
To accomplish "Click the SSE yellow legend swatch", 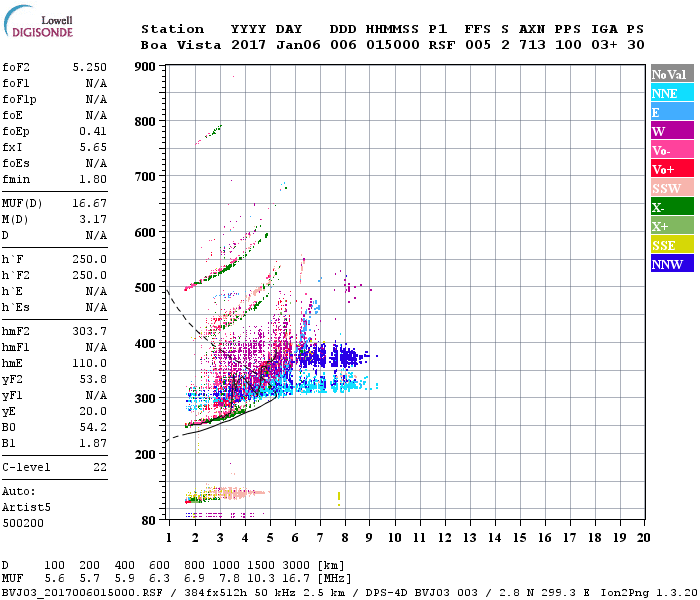I will pyautogui.click(x=670, y=245).
